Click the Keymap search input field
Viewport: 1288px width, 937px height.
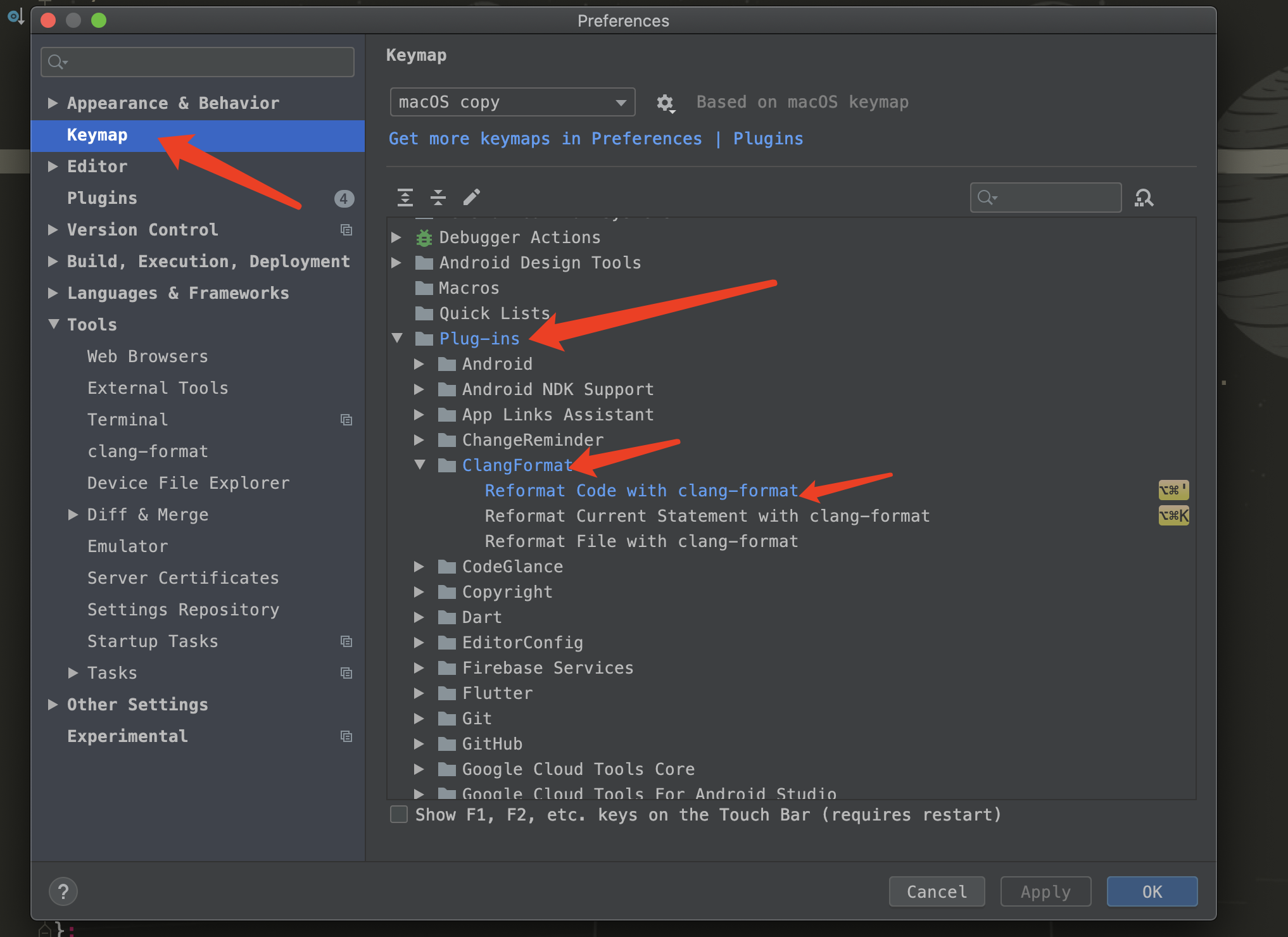(1046, 198)
